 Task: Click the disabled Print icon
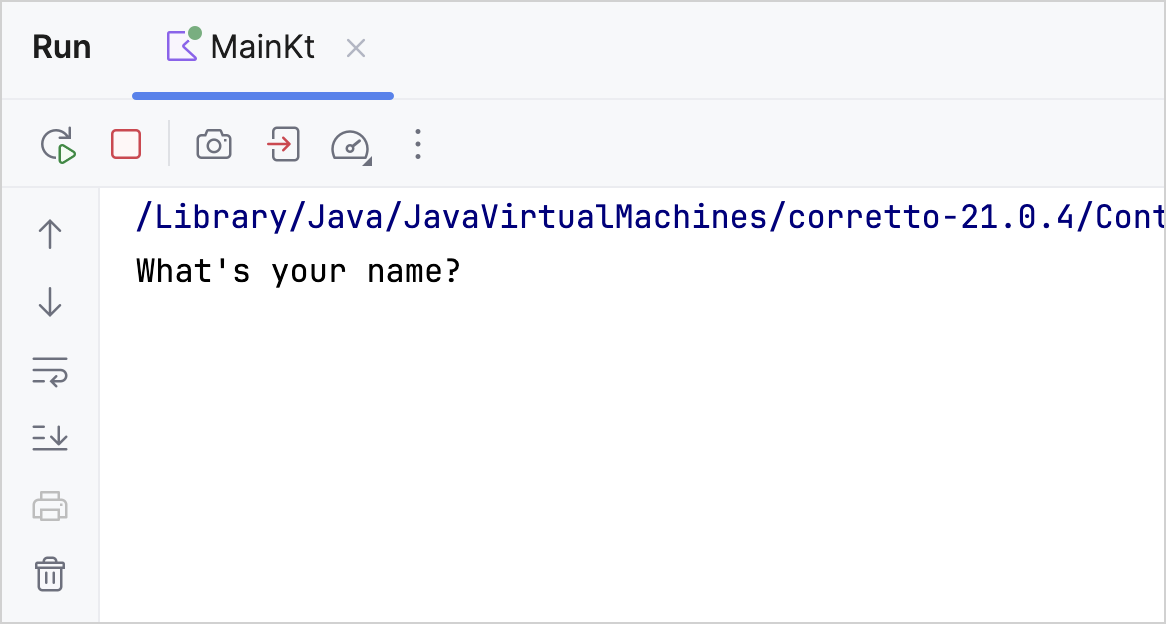(49, 506)
